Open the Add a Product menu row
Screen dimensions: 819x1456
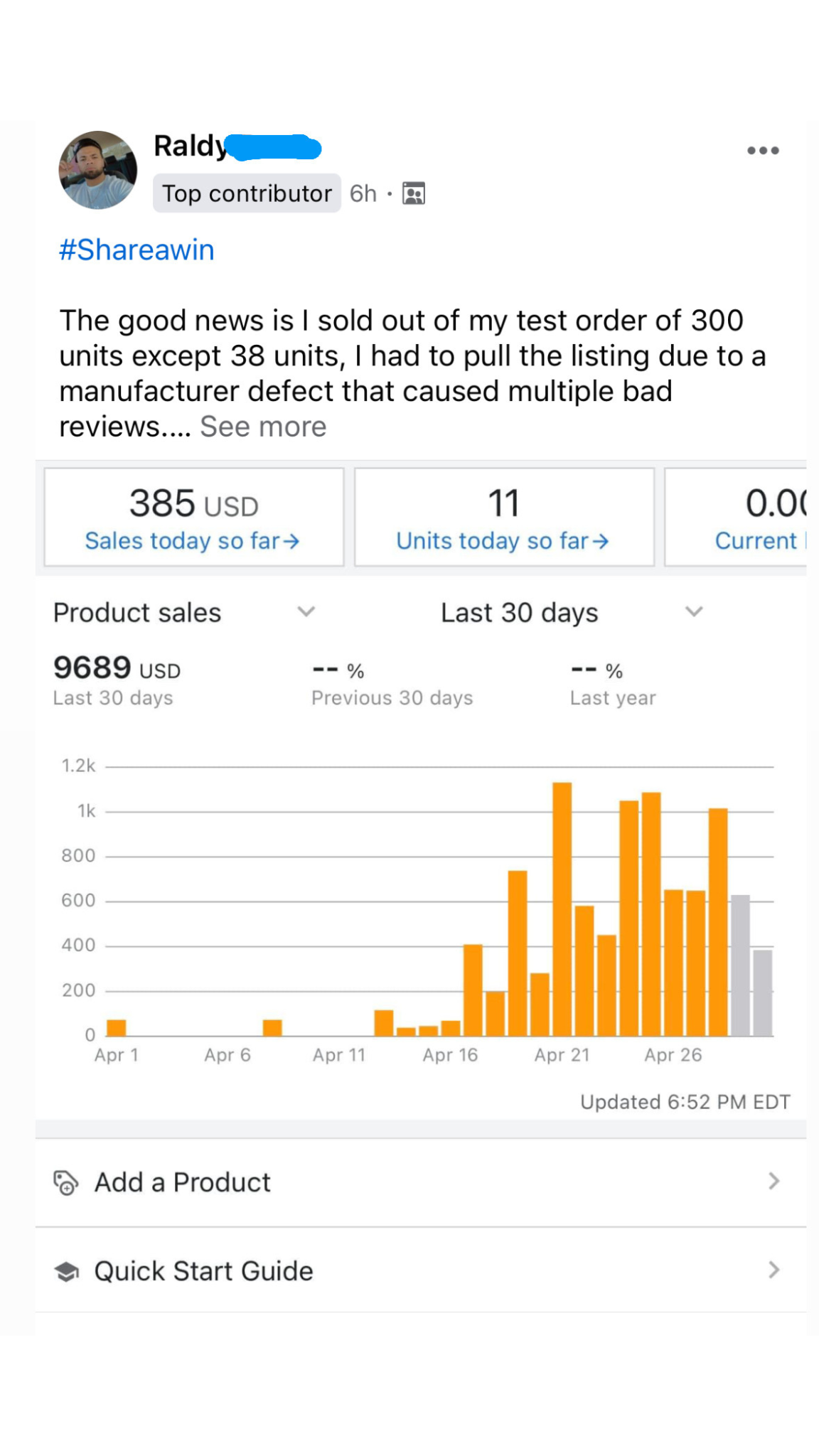[419, 1182]
